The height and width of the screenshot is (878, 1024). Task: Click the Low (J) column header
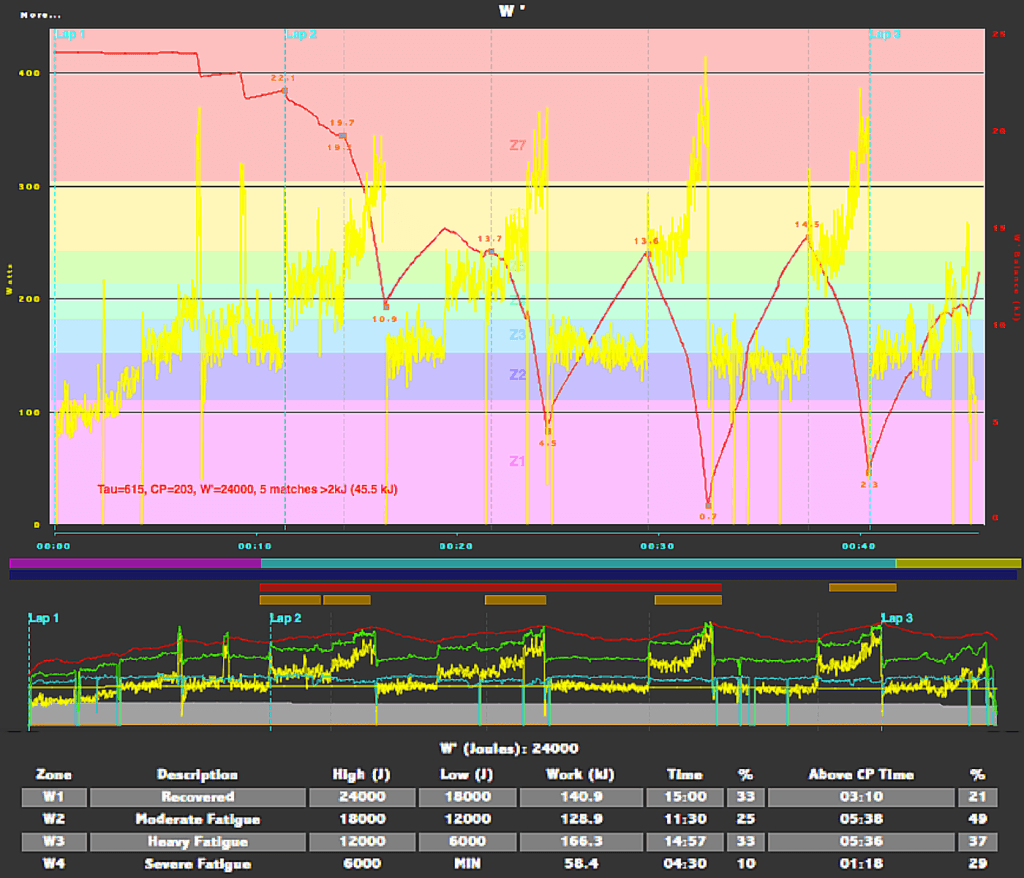[466, 775]
